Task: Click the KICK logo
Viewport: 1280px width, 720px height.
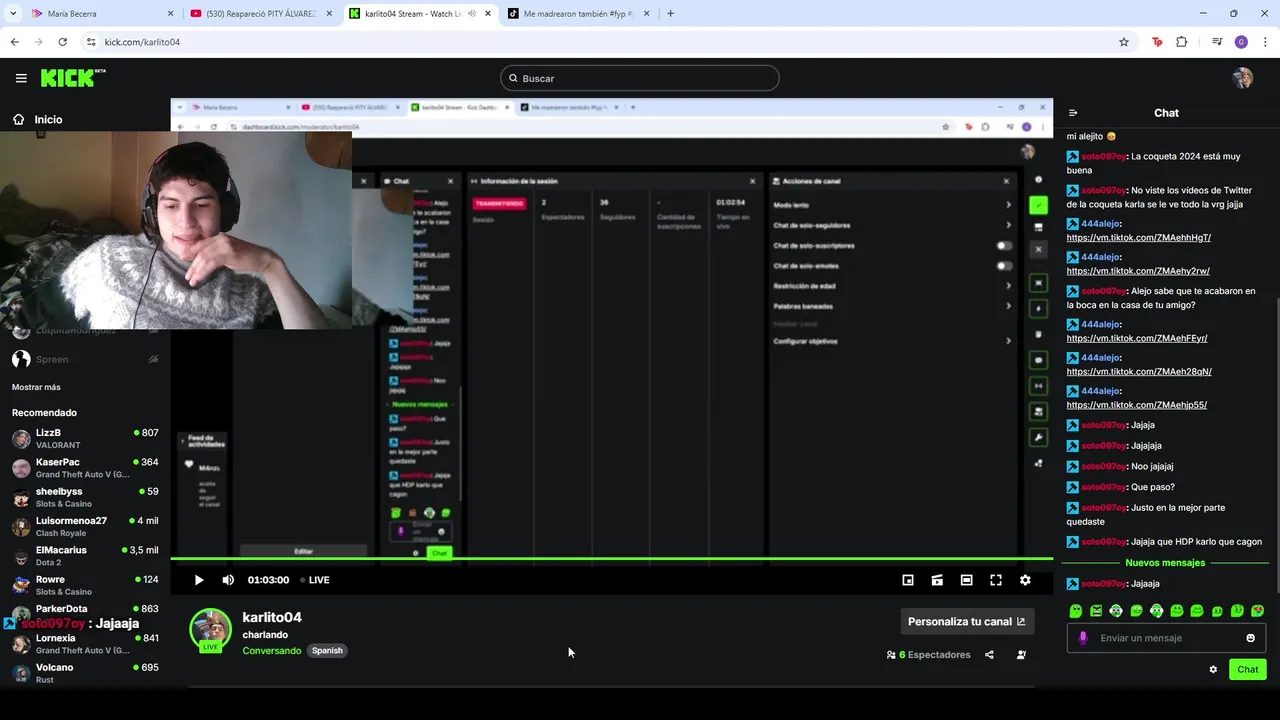Action: click(73, 78)
